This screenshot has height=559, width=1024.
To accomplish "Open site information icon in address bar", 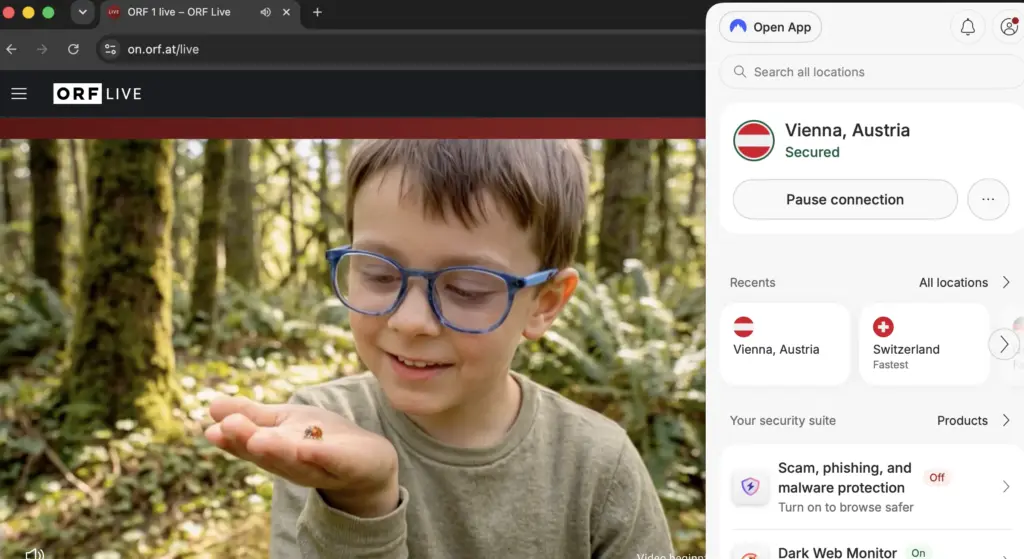I will click(x=110, y=49).
